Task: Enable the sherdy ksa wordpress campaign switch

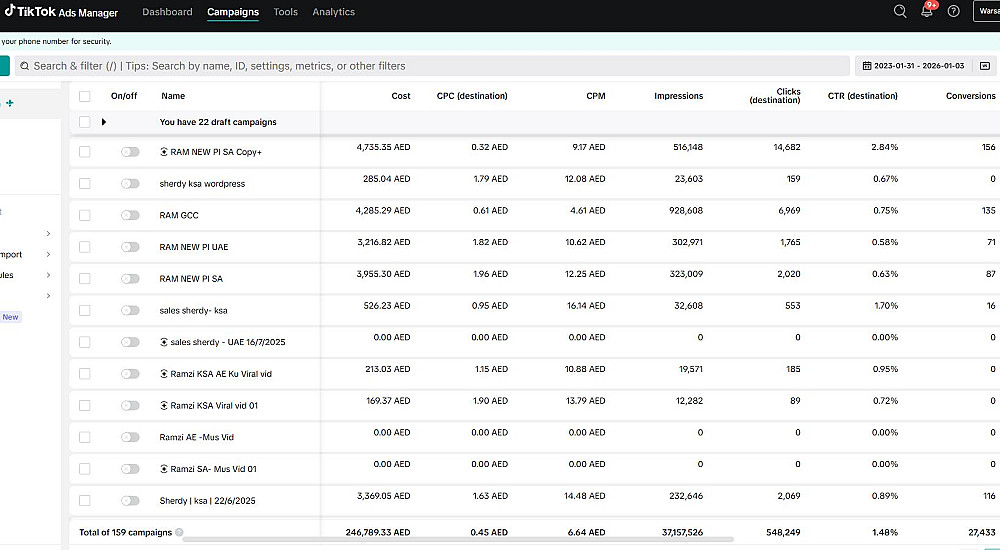Action: click(x=130, y=184)
